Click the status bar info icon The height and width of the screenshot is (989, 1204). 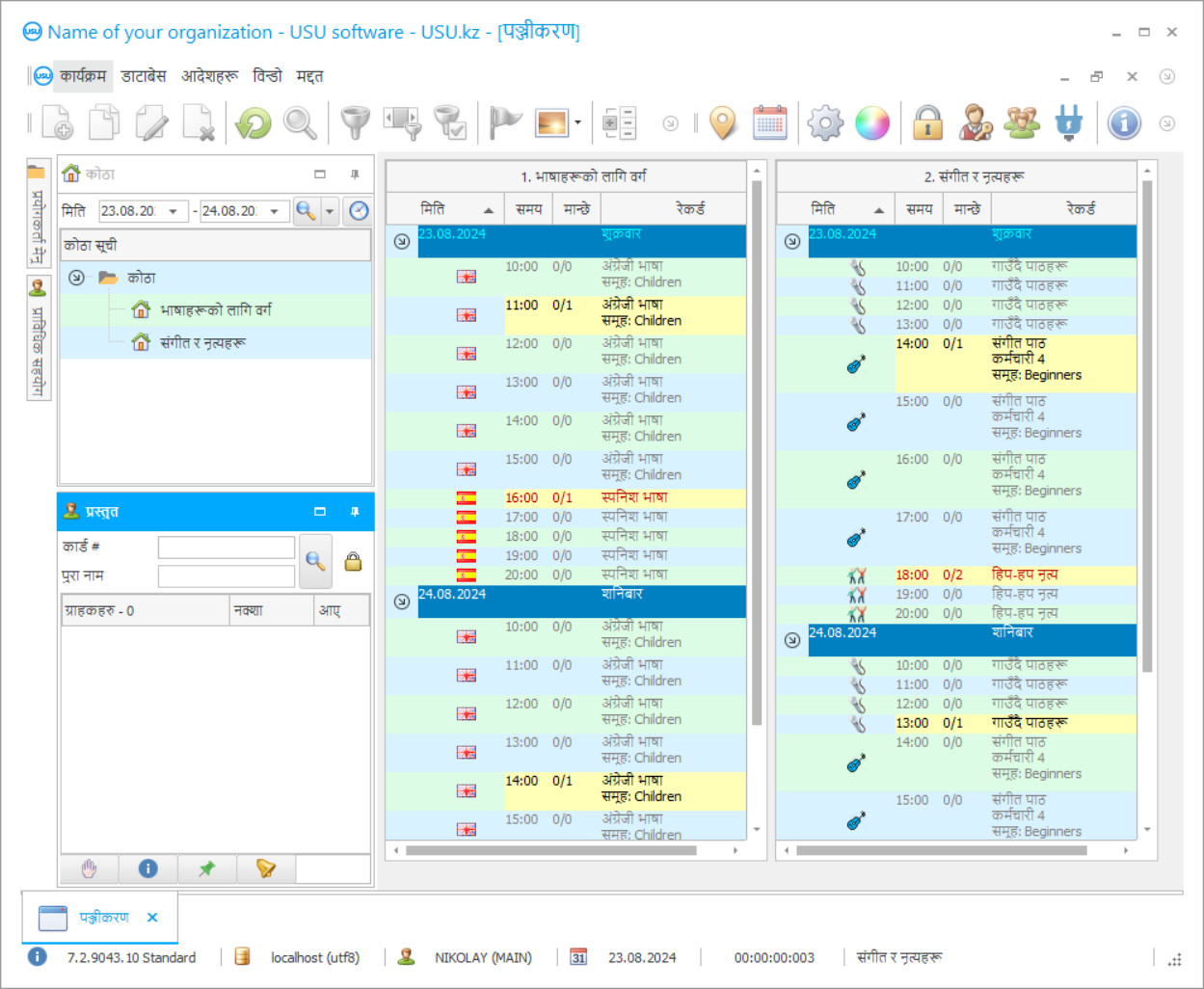point(37,957)
